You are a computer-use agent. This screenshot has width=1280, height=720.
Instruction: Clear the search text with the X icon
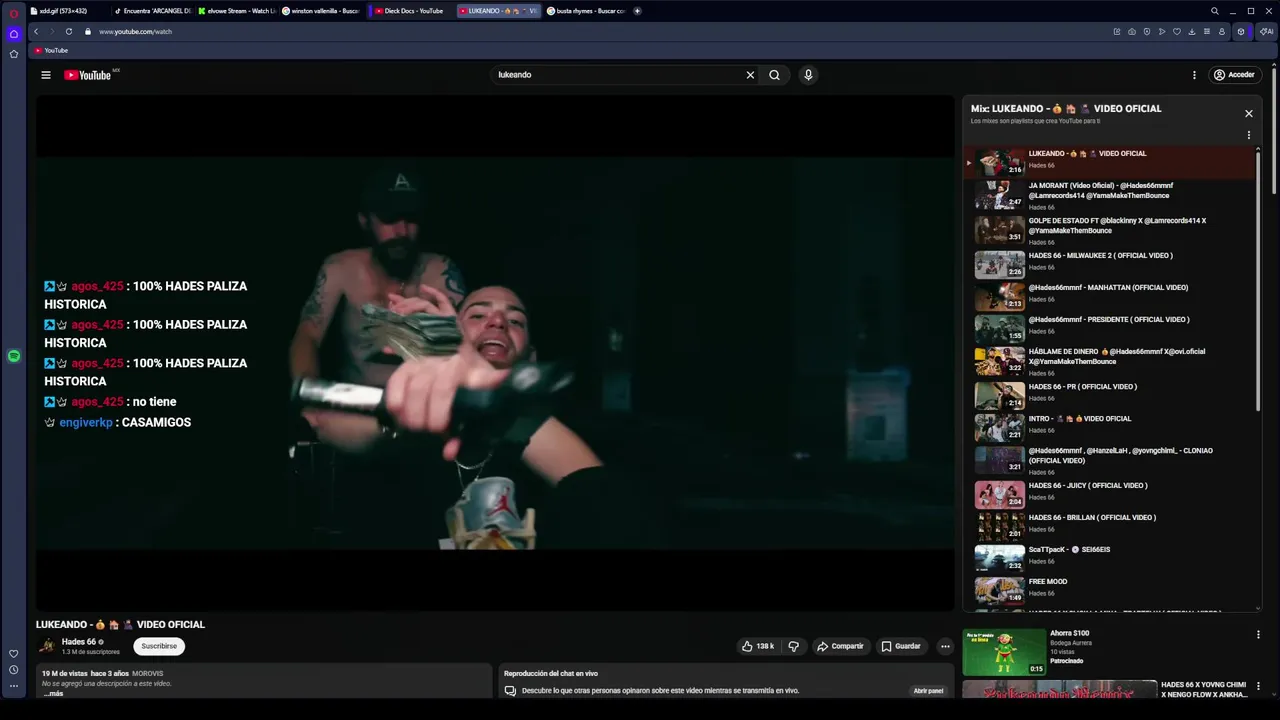(750, 75)
